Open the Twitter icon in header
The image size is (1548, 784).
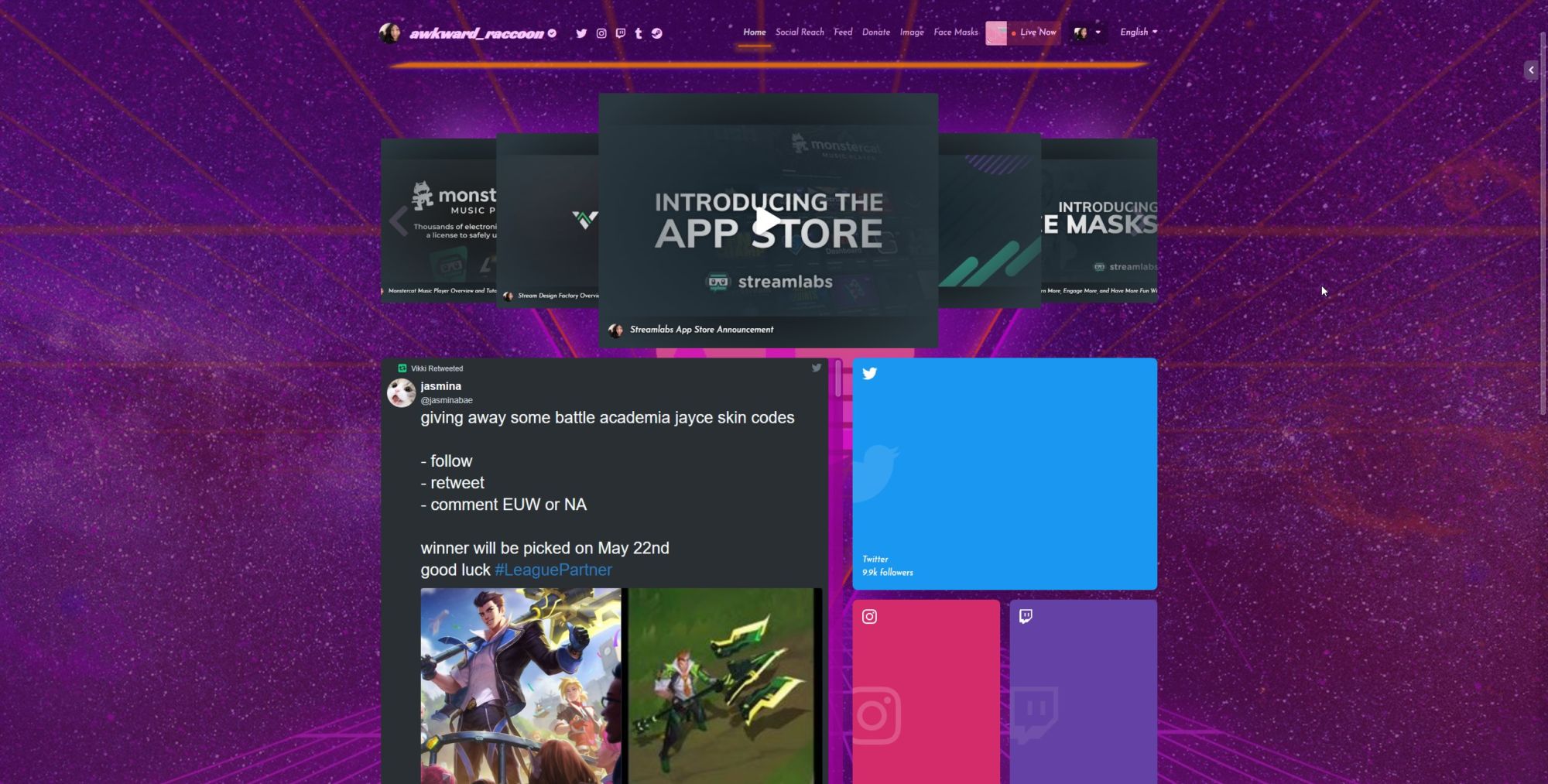[581, 33]
